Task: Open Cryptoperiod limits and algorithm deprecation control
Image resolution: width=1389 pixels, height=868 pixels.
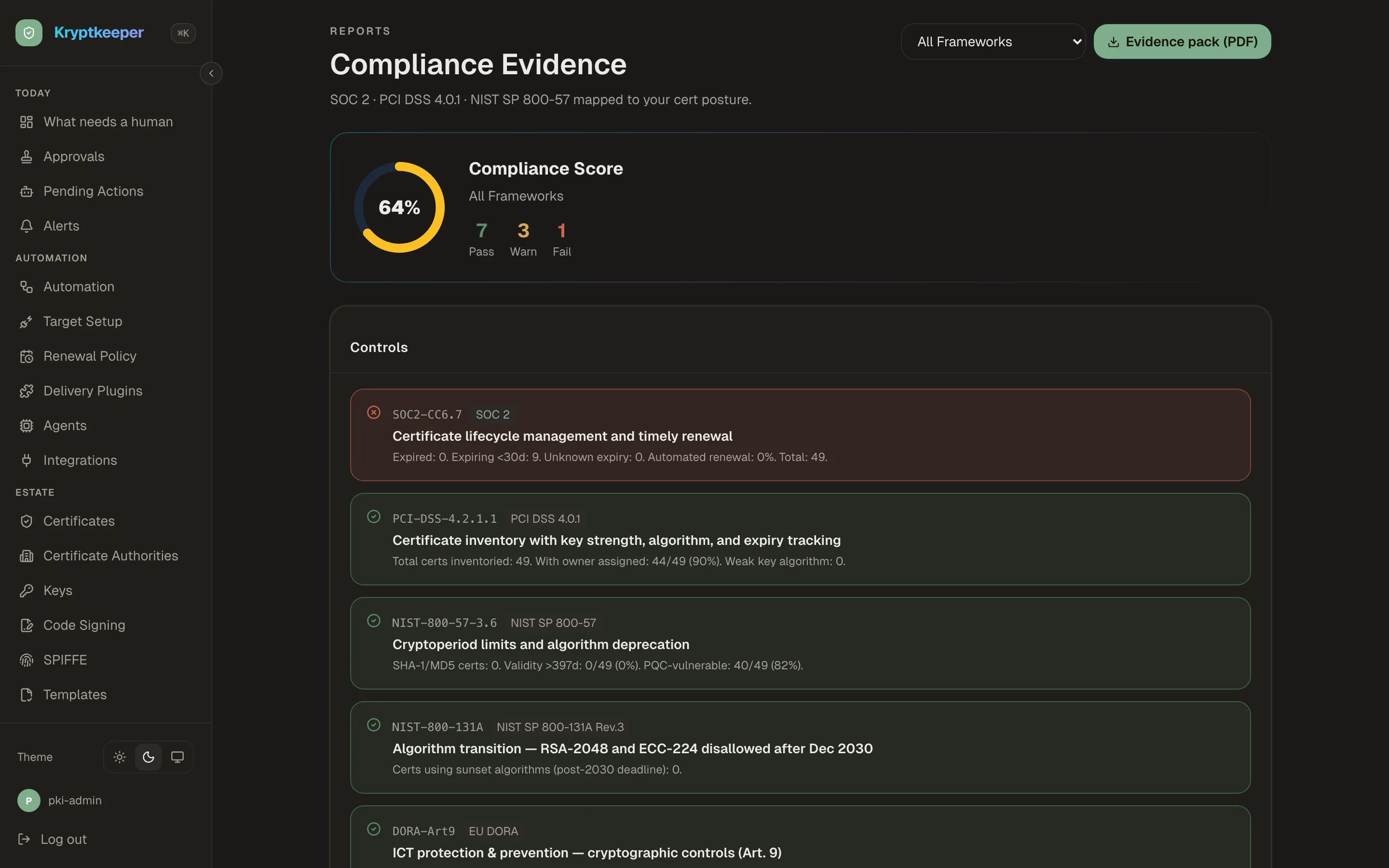Action: [800, 644]
